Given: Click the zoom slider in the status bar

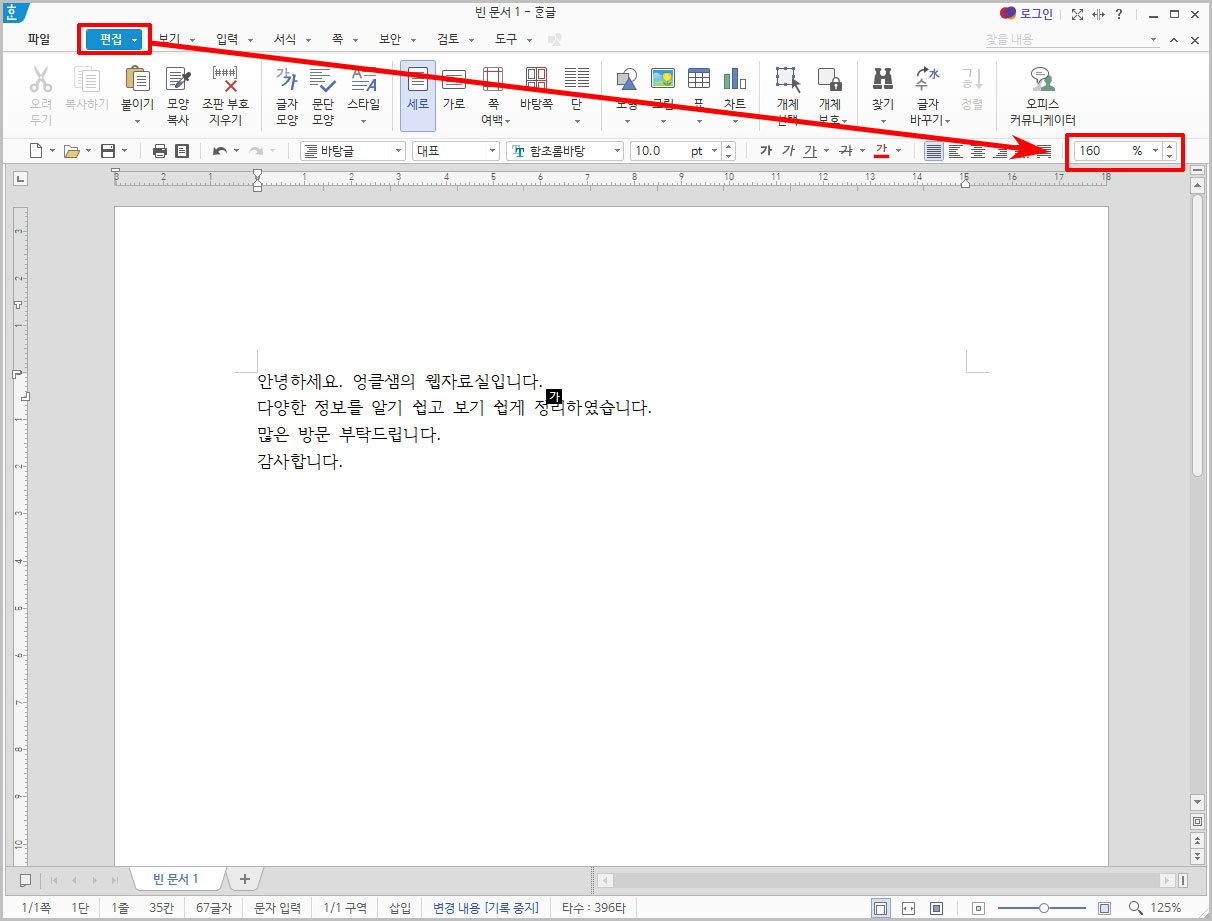Looking at the screenshot, I should [1044, 908].
